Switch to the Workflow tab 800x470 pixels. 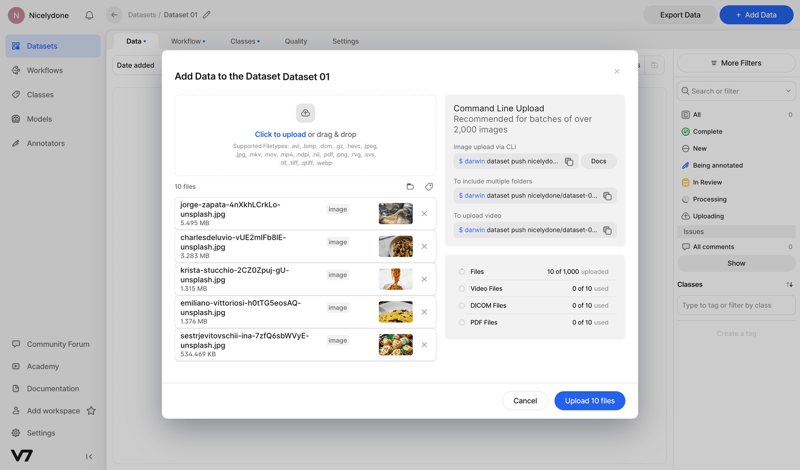188,41
